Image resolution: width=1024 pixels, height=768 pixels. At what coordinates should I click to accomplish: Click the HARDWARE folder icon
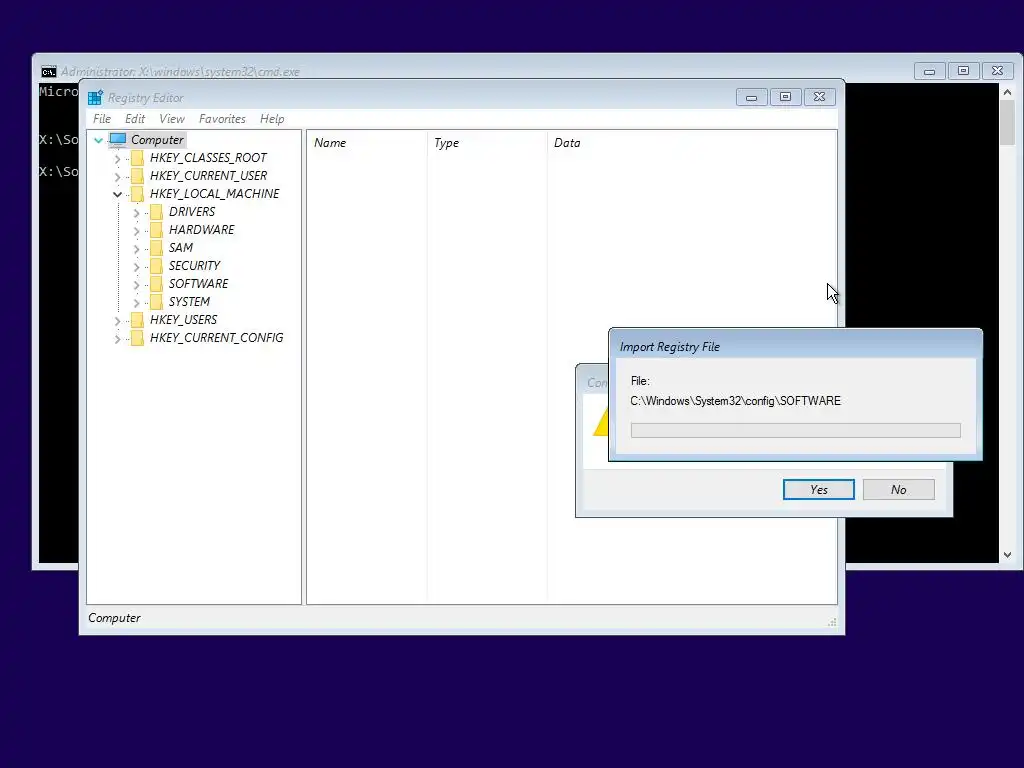point(156,230)
